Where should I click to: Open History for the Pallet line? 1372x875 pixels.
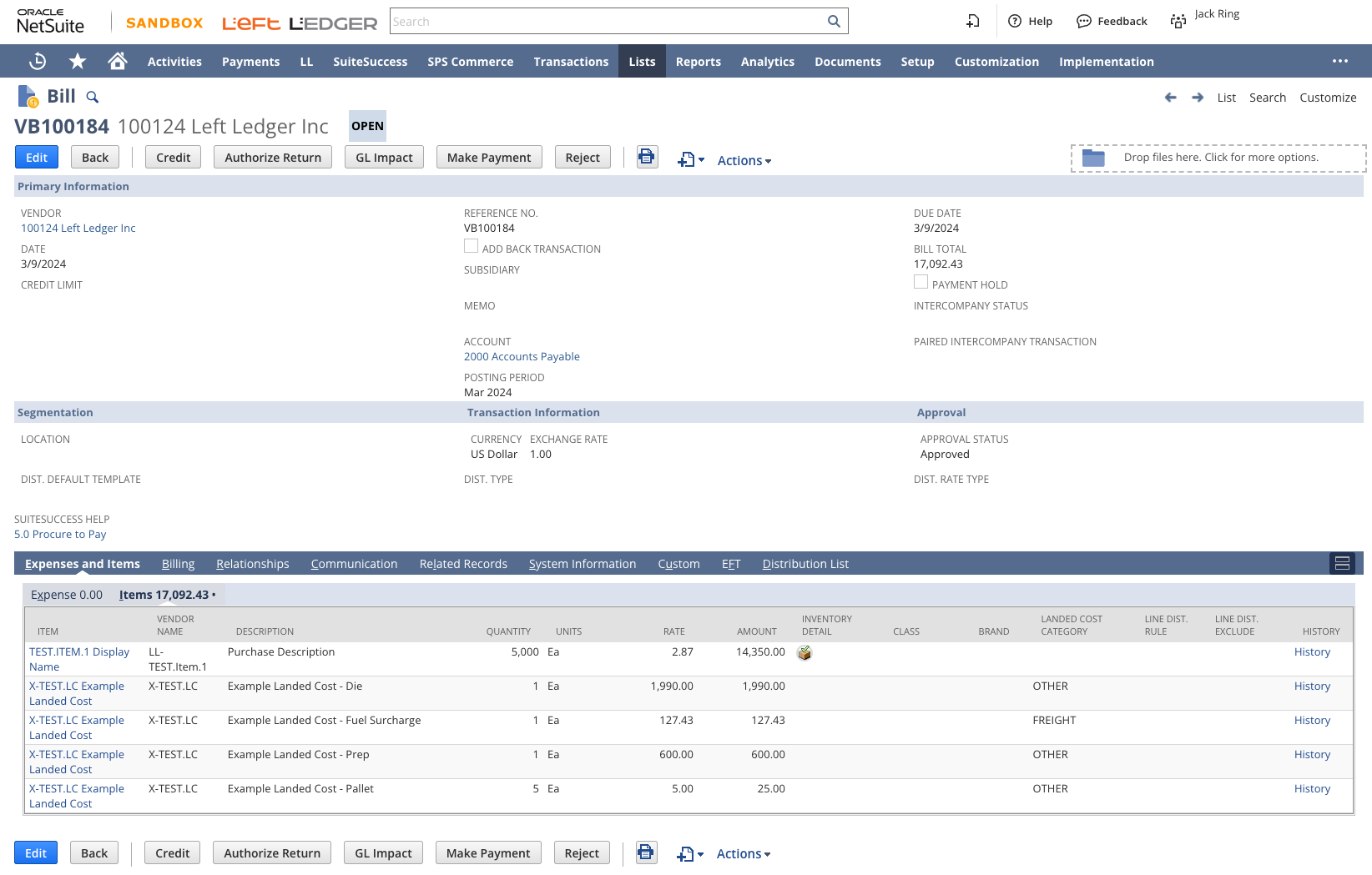click(1312, 788)
